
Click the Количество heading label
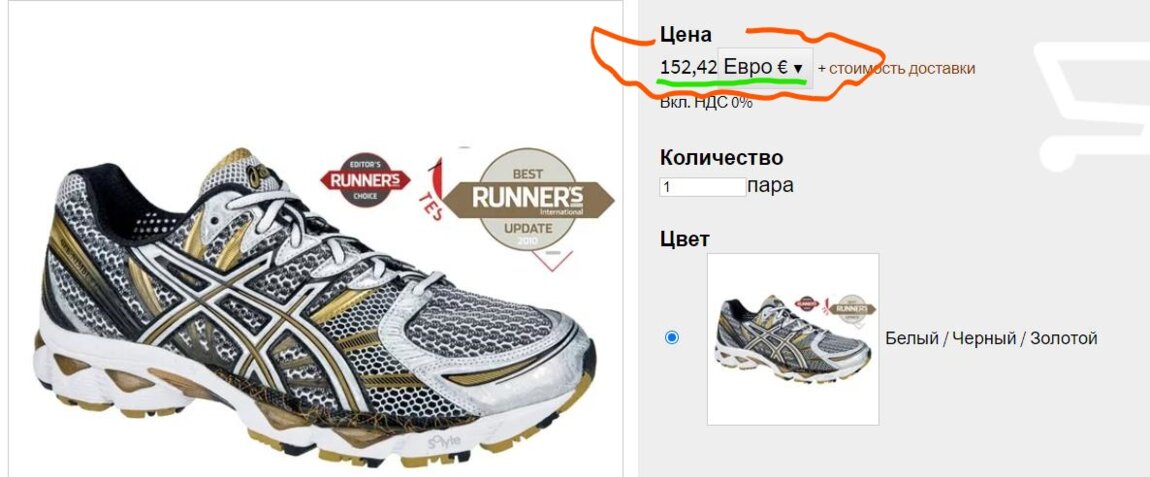pyautogui.click(x=721, y=158)
